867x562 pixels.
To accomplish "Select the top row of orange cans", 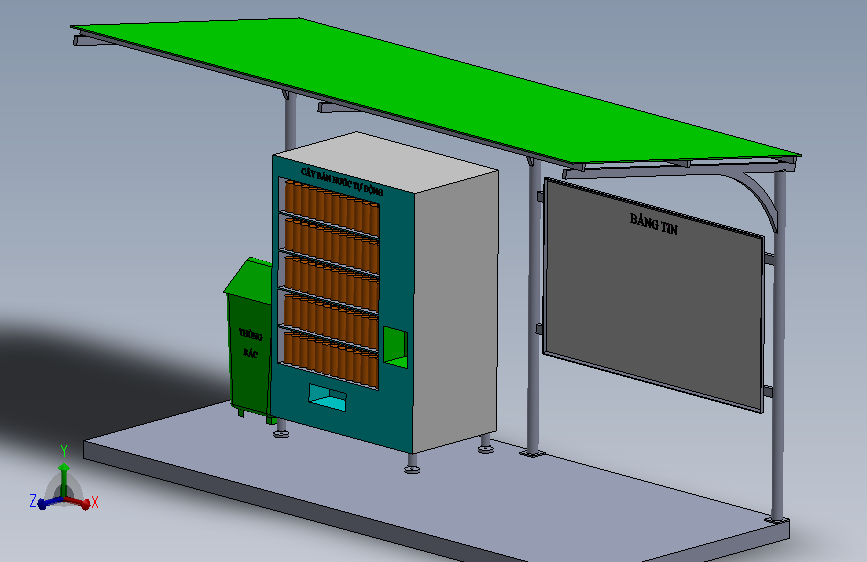I will pos(332,209).
